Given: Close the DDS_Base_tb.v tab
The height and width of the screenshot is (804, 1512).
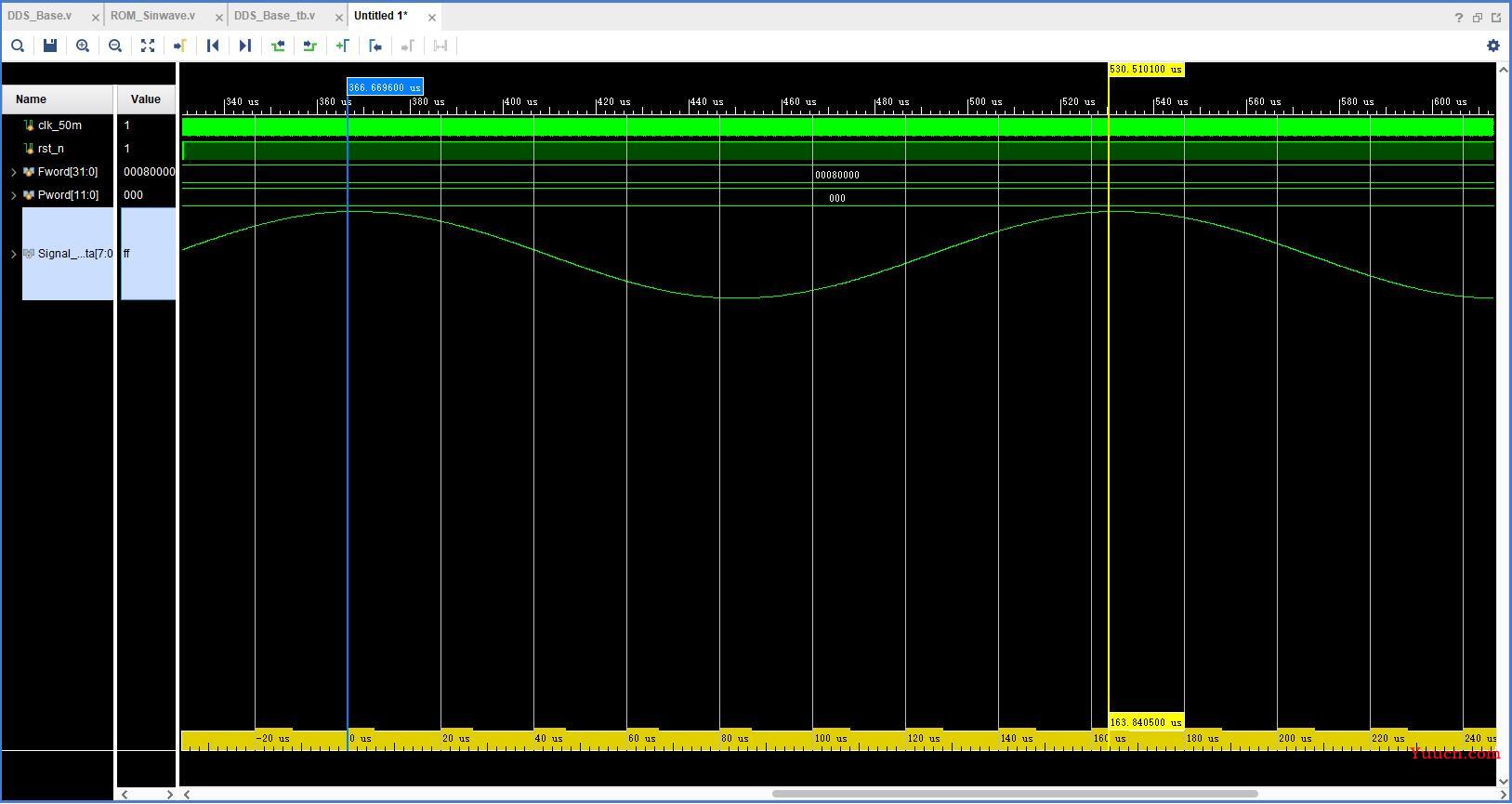Looking at the screenshot, I should pyautogui.click(x=338, y=18).
